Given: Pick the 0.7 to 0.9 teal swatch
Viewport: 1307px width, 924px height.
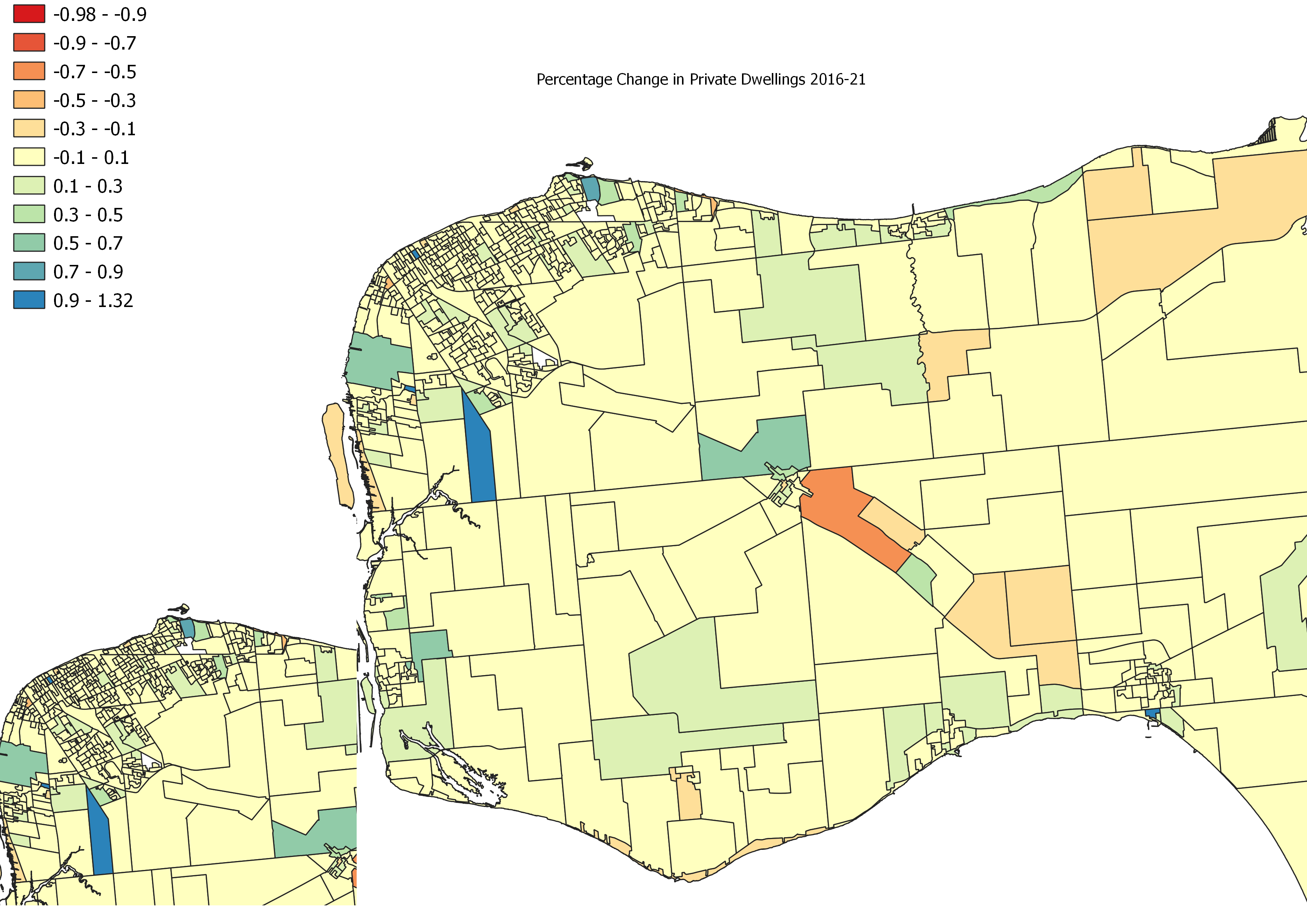Looking at the screenshot, I should (x=29, y=271).
